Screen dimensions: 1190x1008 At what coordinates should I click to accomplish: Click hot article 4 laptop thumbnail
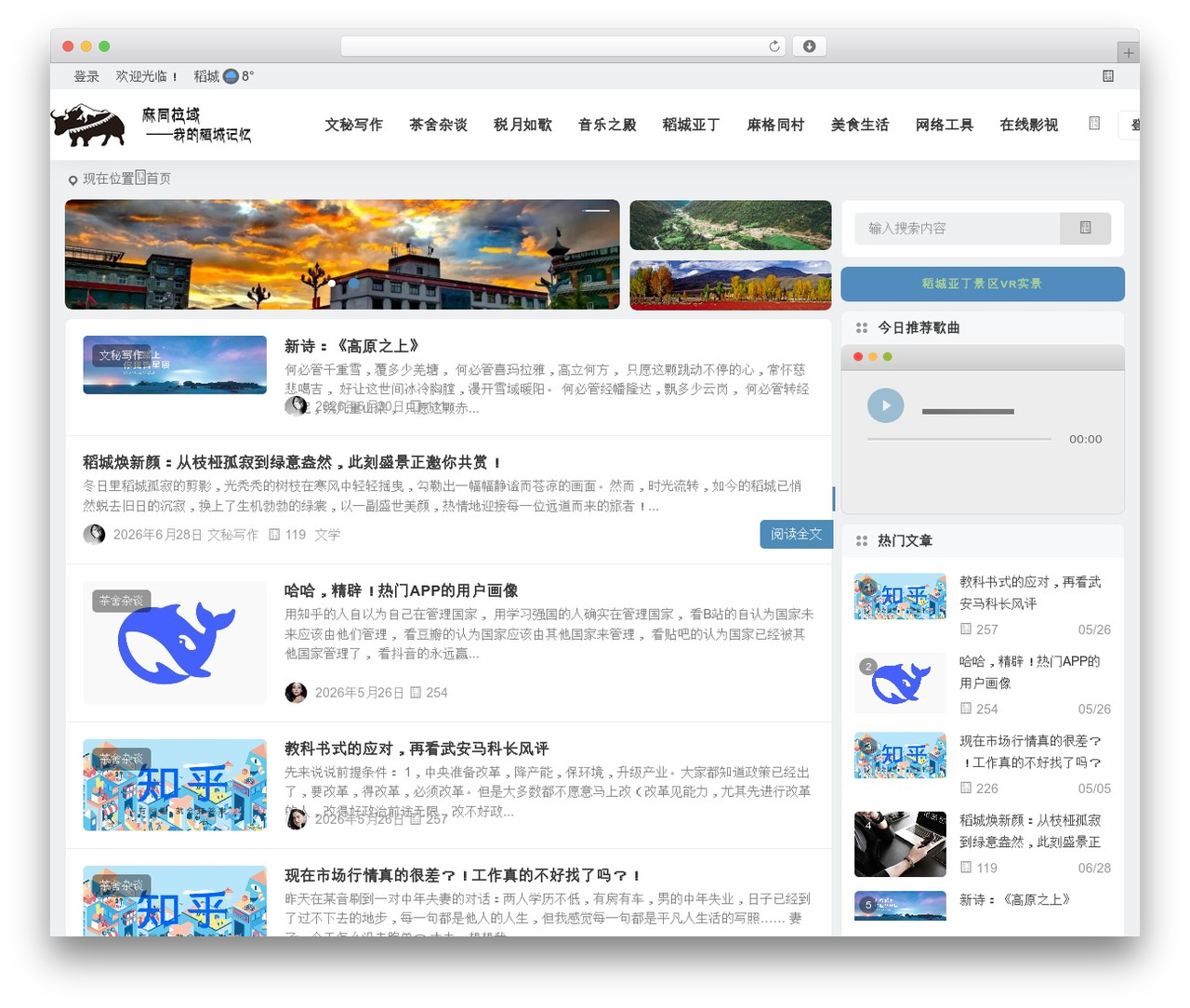900,844
